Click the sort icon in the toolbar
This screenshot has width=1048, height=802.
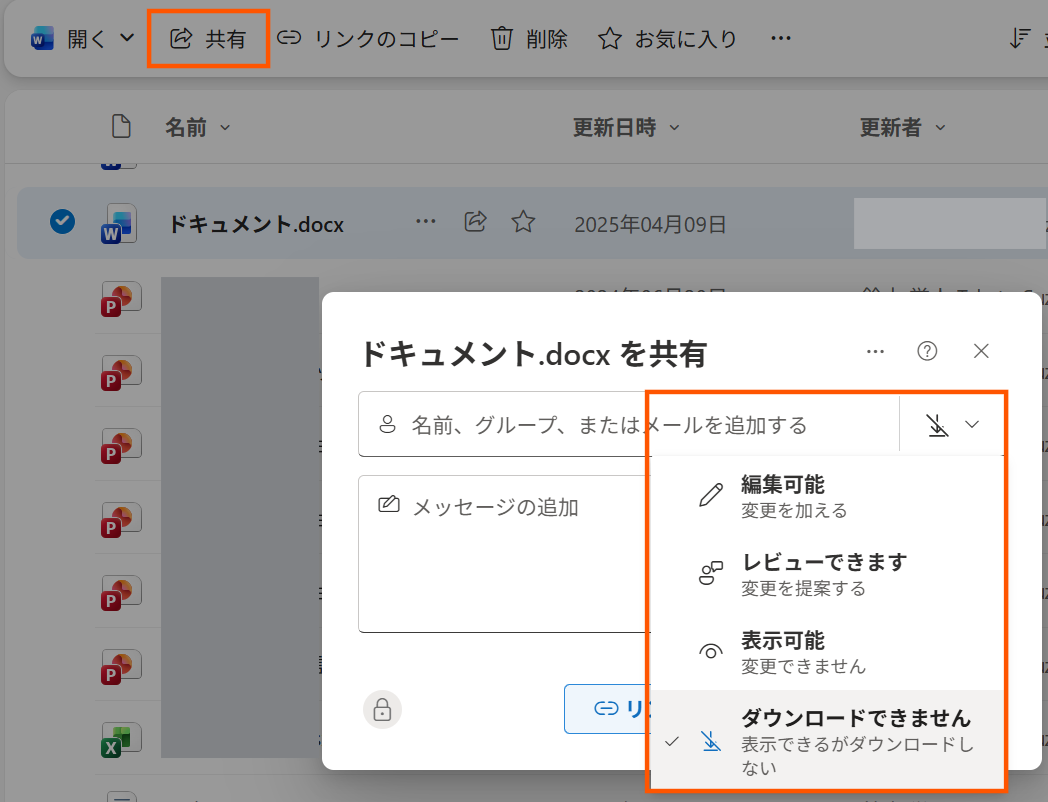tap(1019, 39)
